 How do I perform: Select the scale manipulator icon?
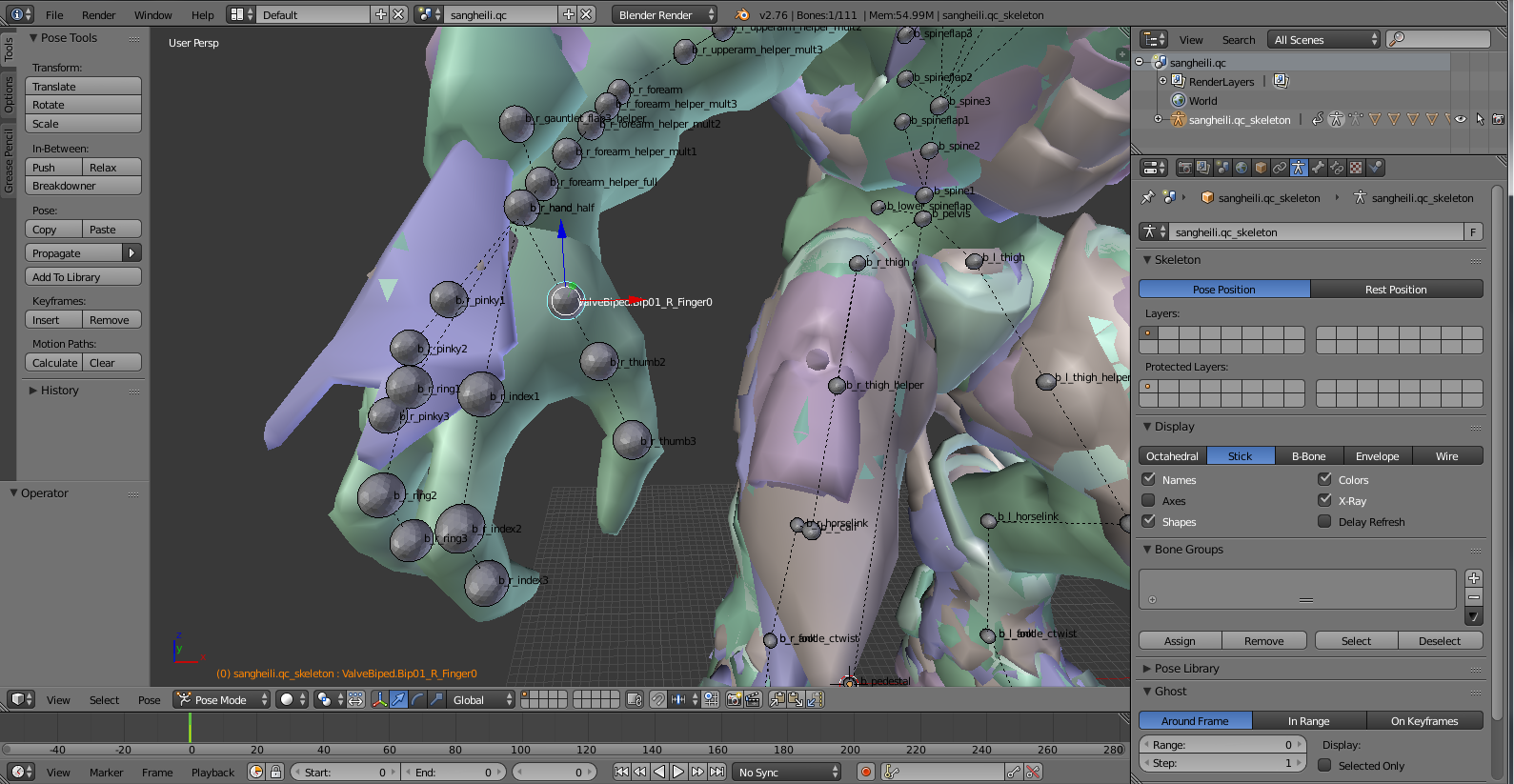pyautogui.click(x=436, y=699)
